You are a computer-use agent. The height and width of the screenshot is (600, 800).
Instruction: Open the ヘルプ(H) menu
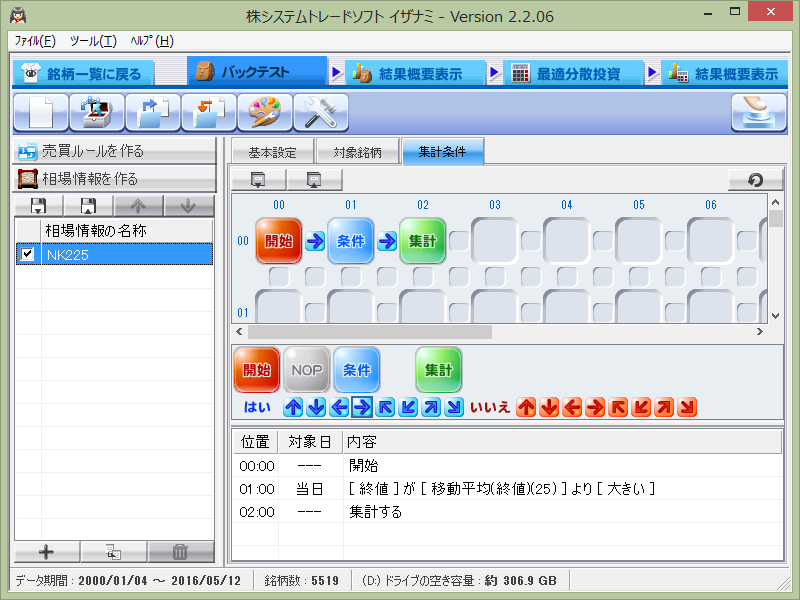pos(152,41)
